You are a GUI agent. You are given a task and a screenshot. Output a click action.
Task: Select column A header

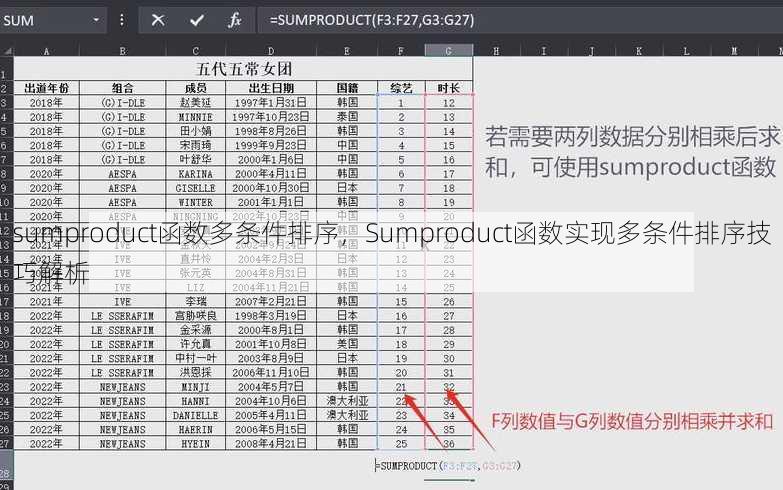pyautogui.click(x=46, y=51)
